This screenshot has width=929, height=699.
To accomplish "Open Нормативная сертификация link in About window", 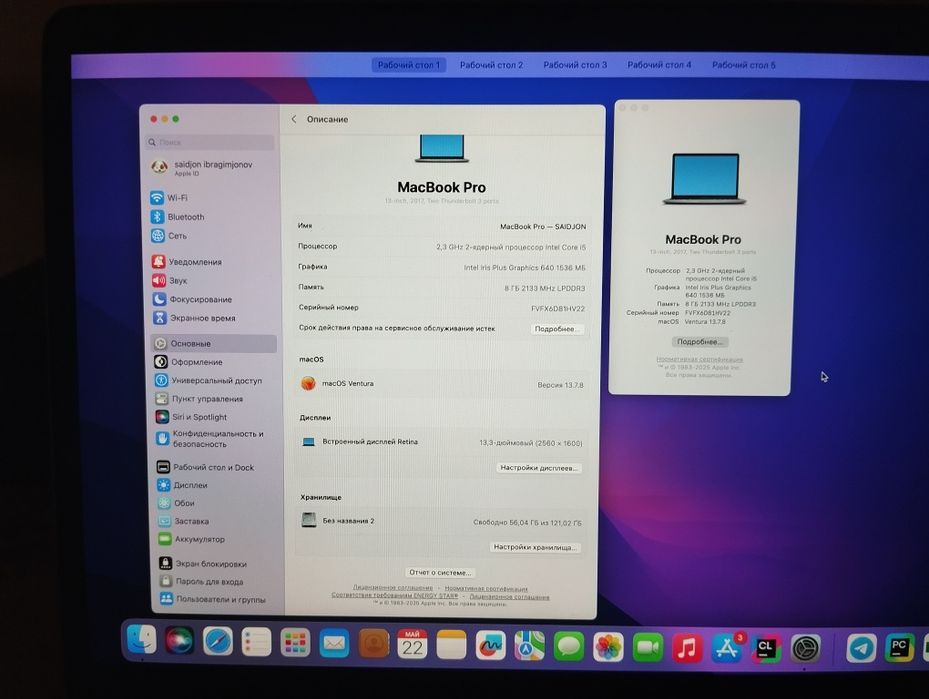I will click(x=700, y=360).
